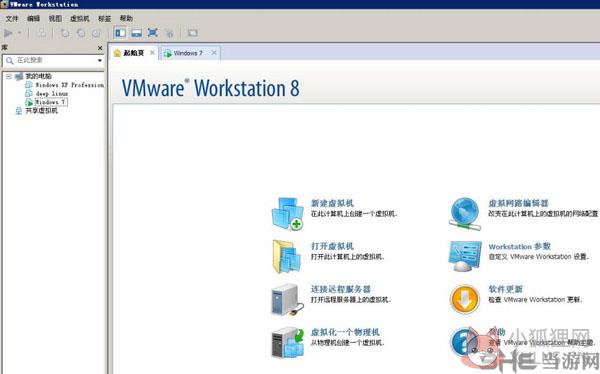Viewport: 600px width, 374px height.
Task: Open the 帮助 menu in the menu bar
Action: [x=126, y=18]
